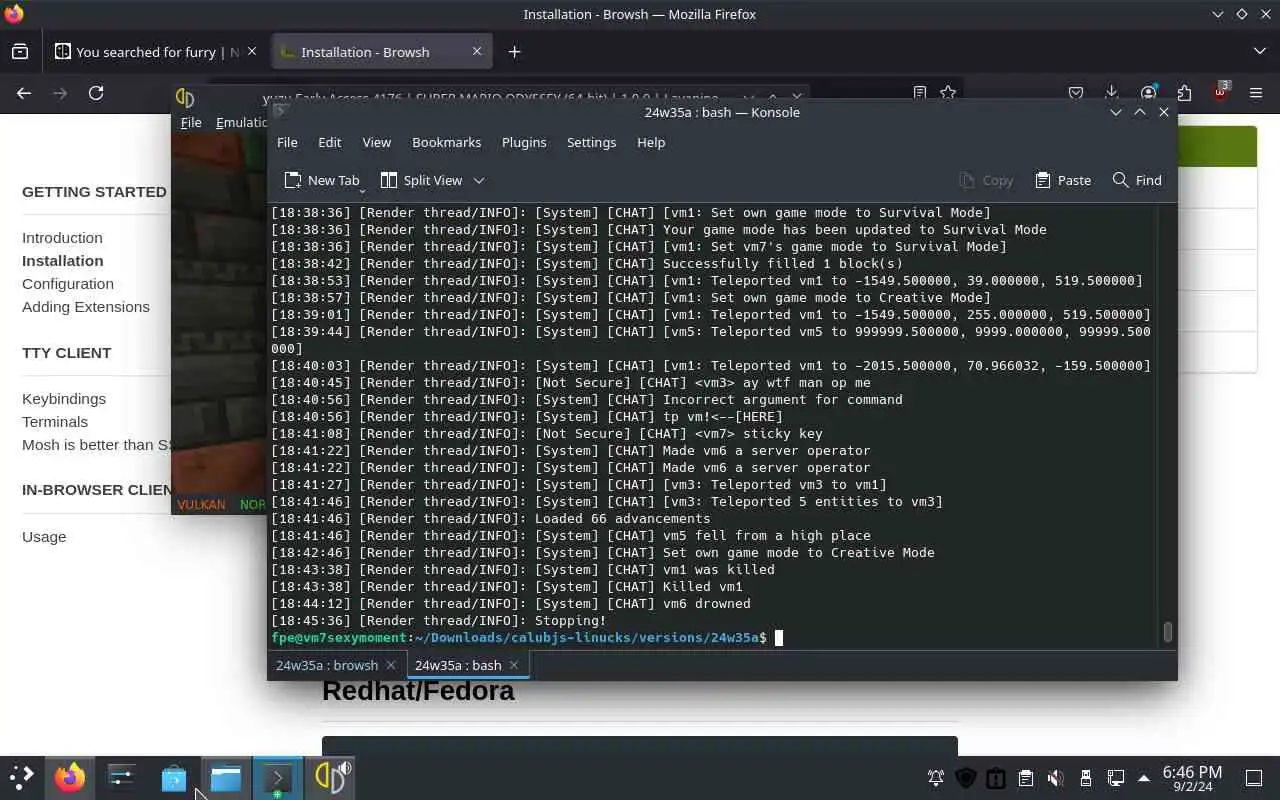Open the Keybindings sidebar link
The image size is (1280, 800).
(64, 399)
